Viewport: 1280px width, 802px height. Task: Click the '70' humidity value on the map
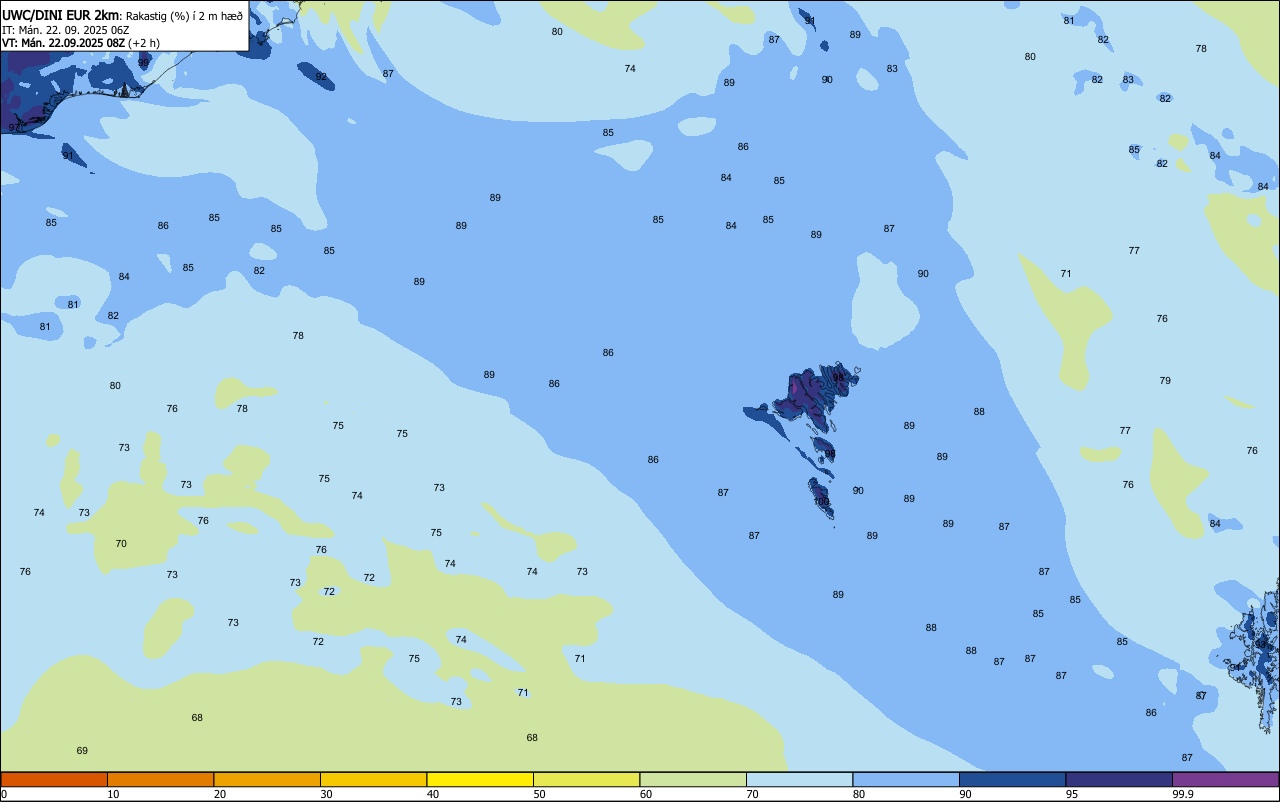tap(121, 543)
